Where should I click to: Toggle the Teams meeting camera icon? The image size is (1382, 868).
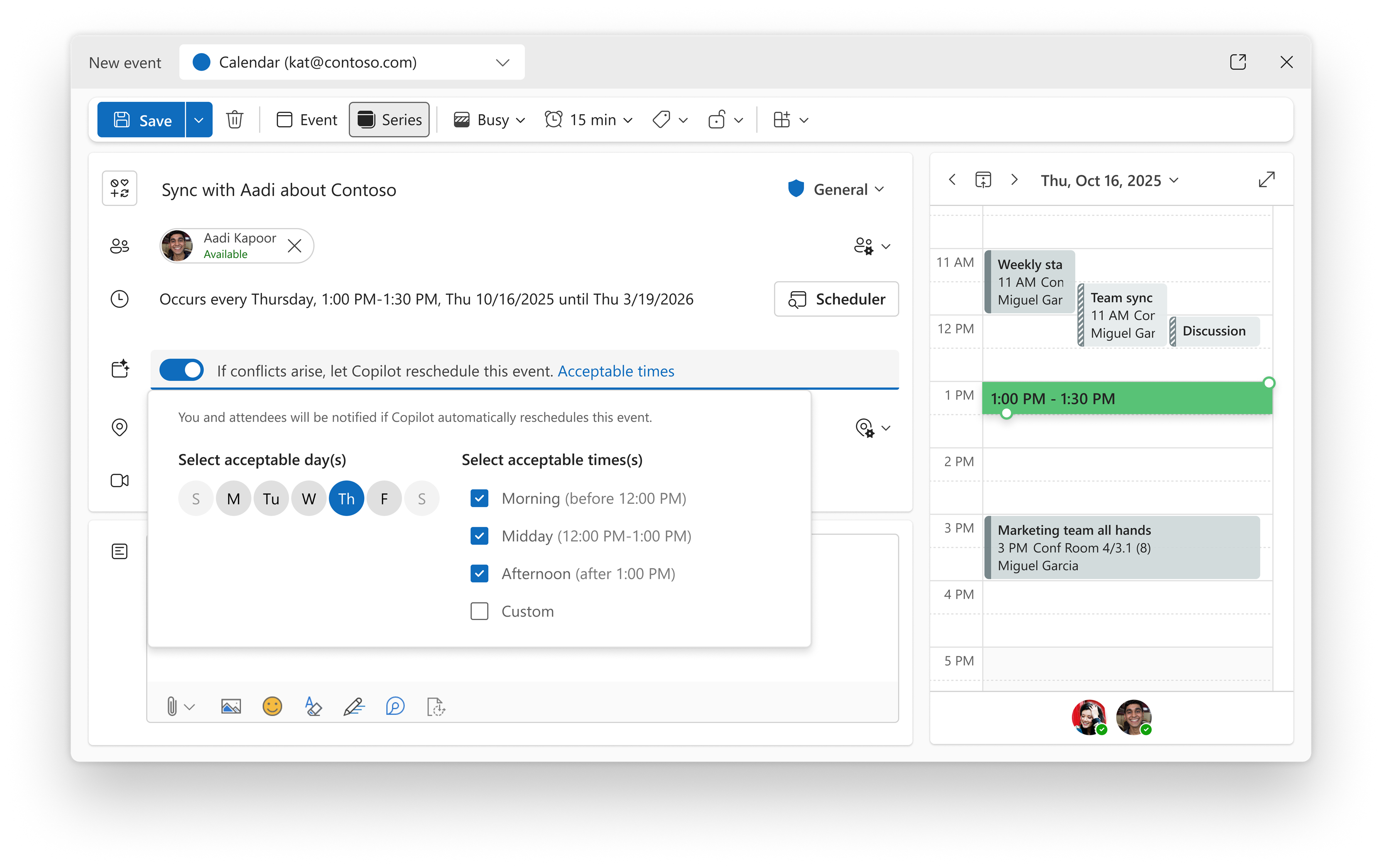119,481
